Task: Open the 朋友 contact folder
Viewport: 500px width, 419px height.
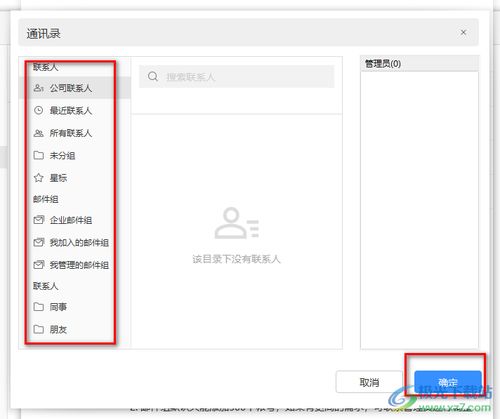Action: [x=74, y=329]
